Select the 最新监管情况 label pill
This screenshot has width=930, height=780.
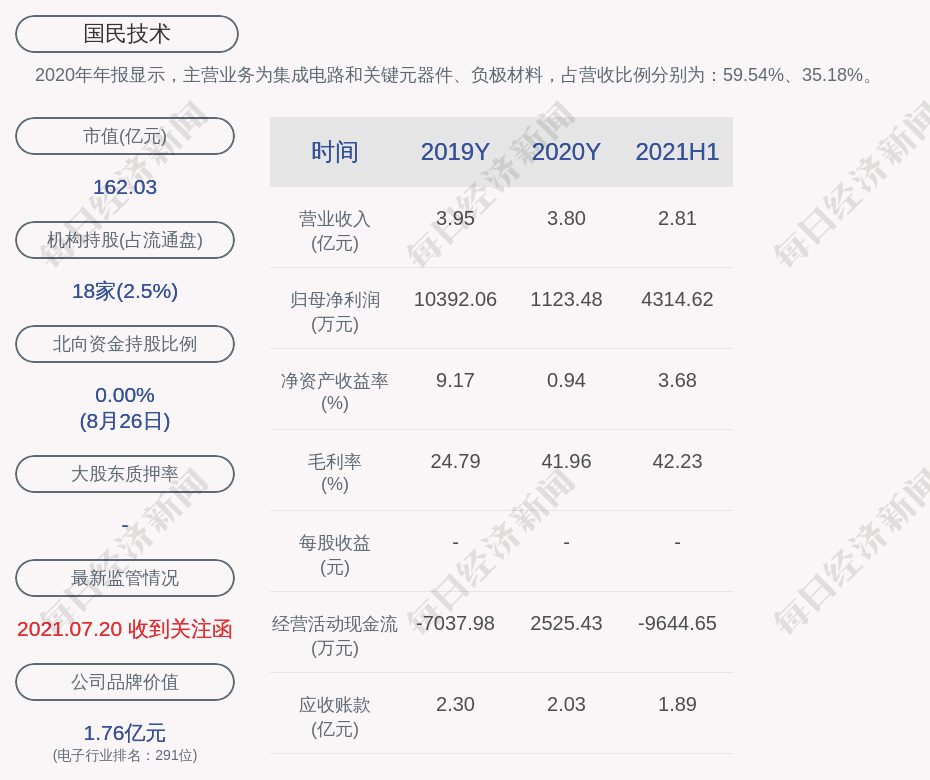click(125, 578)
